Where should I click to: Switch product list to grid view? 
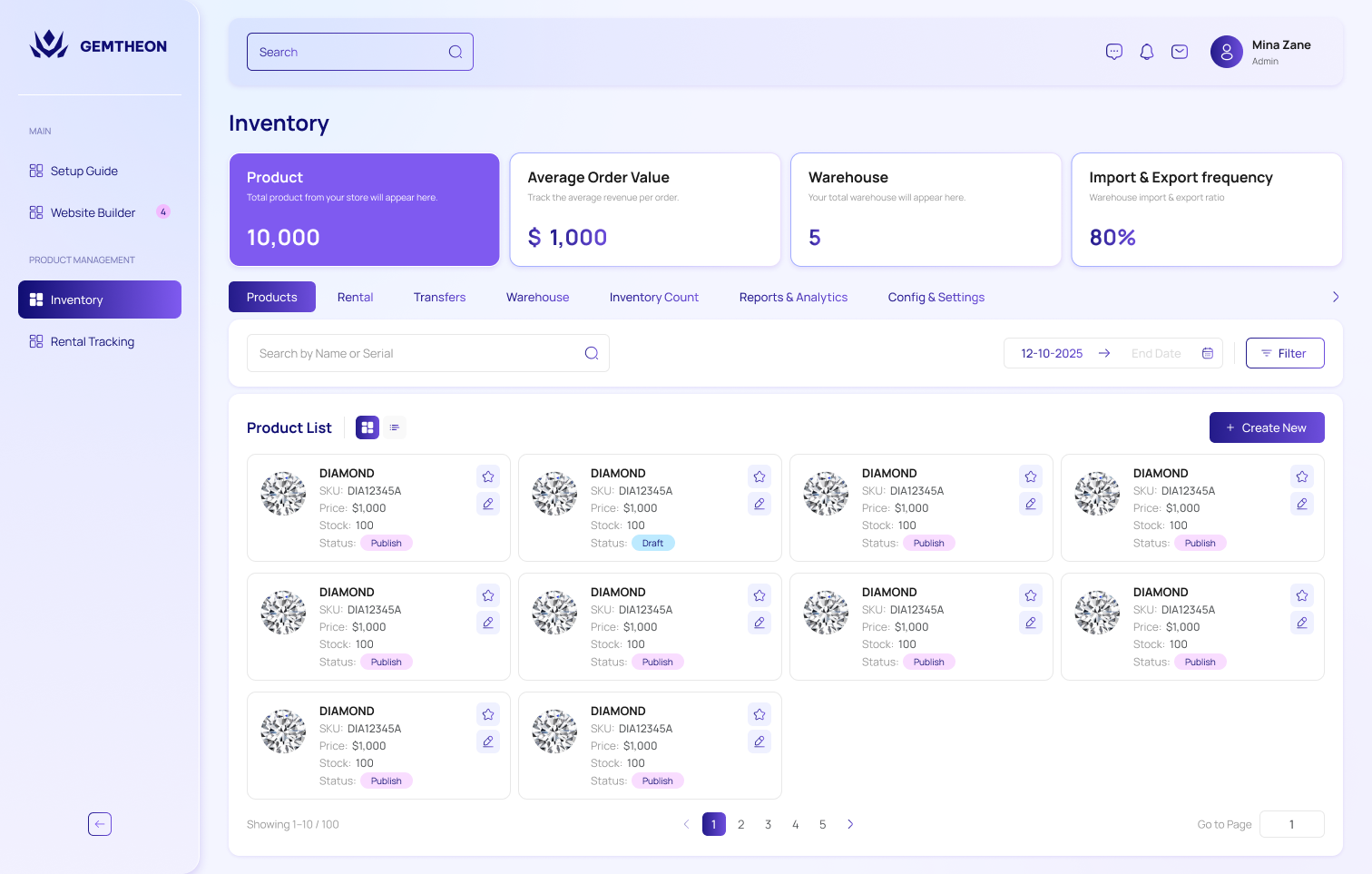pos(367,427)
